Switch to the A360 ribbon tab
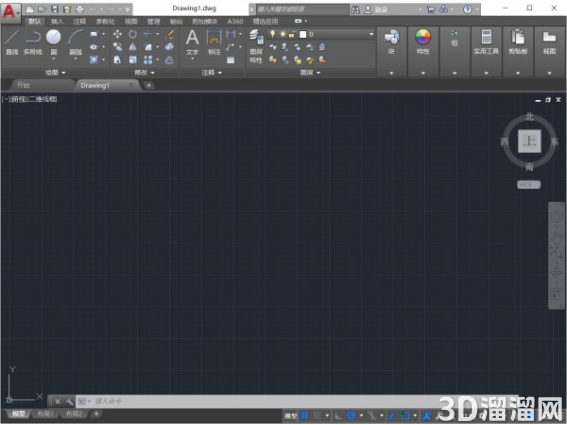The image size is (567, 425). pyautogui.click(x=235, y=21)
